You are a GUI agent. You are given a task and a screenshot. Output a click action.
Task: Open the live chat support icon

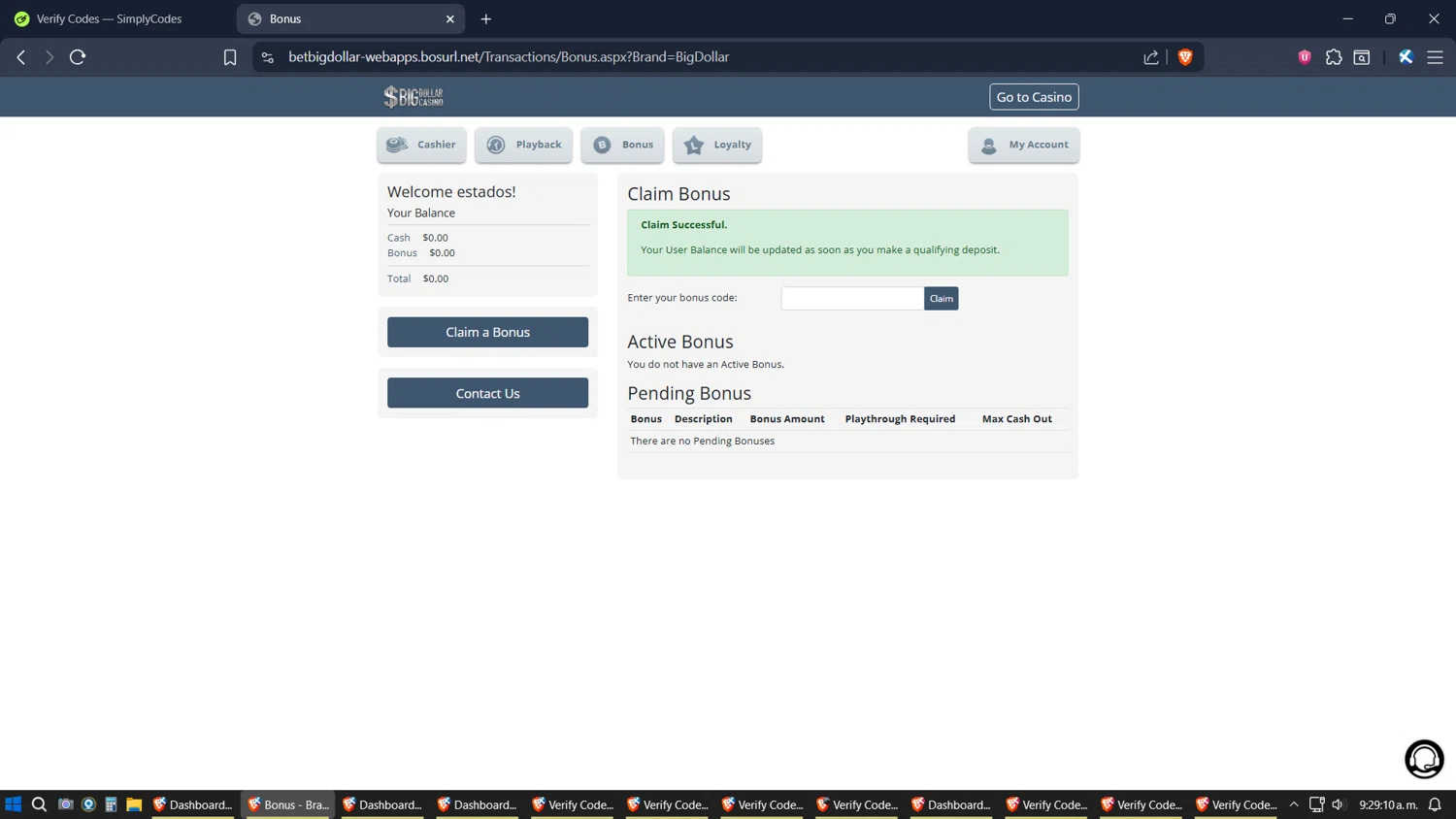(x=1424, y=759)
